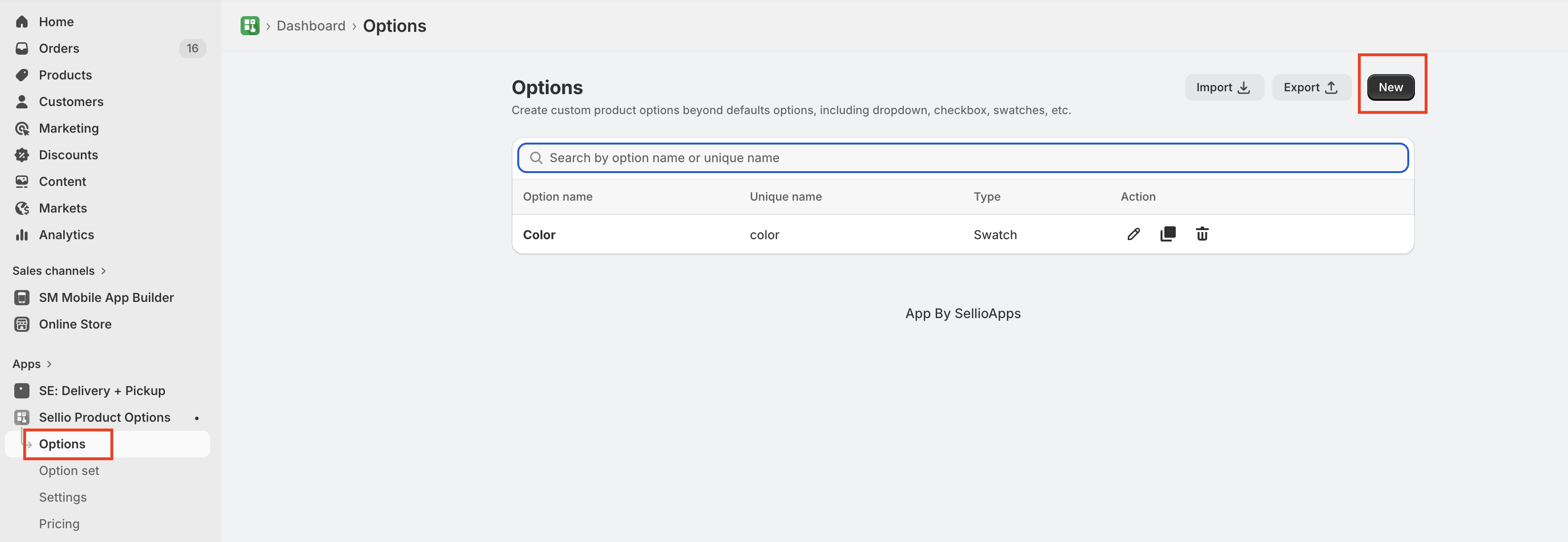Viewport: 1568px width, 542px height.
Task: Duplicate the Color option with copy icon
Action: (x=1168, y=234)
